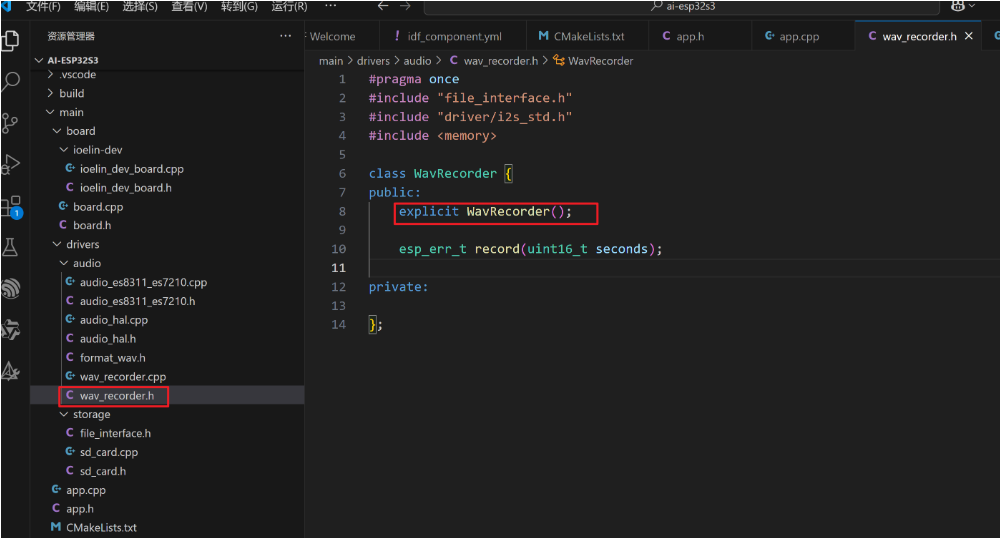Click the ai-esp32s3 command search box
Viewport: 1000px width, 538px height.
681,6
